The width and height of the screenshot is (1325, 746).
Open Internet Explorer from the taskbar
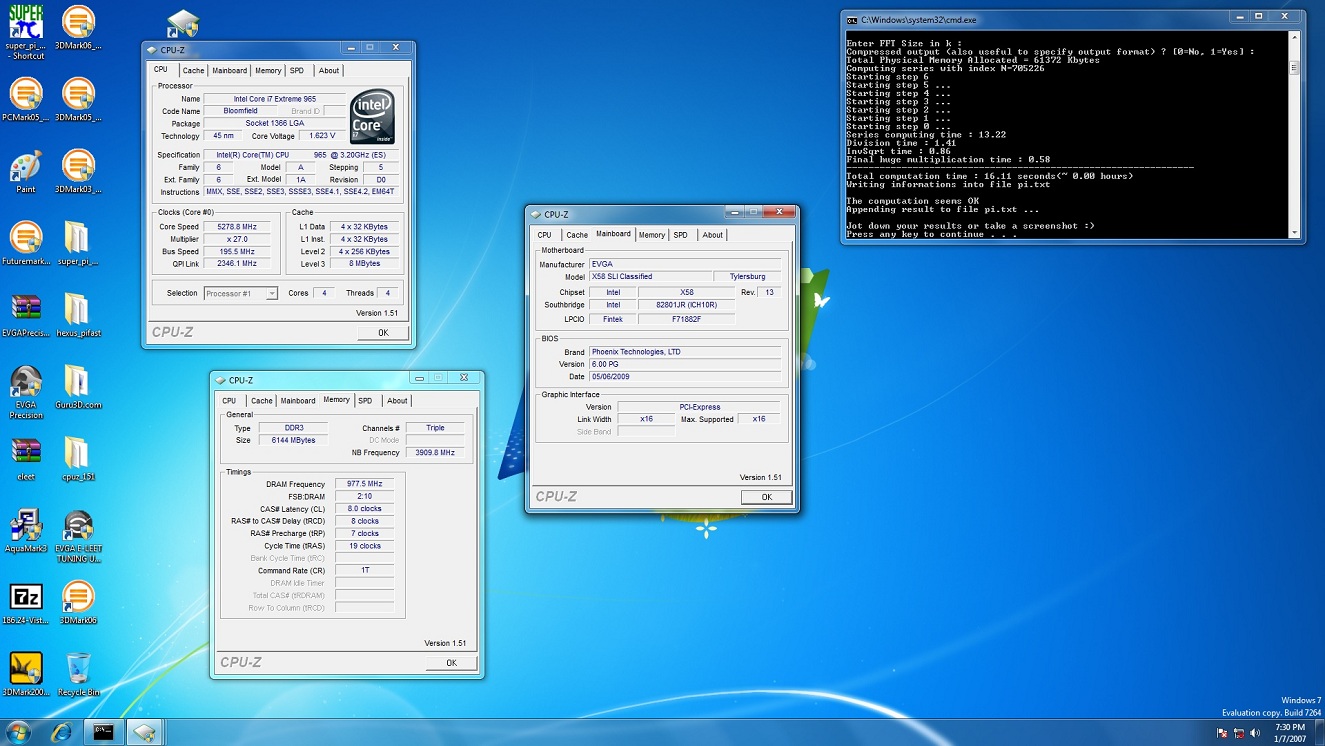point(61,732)
